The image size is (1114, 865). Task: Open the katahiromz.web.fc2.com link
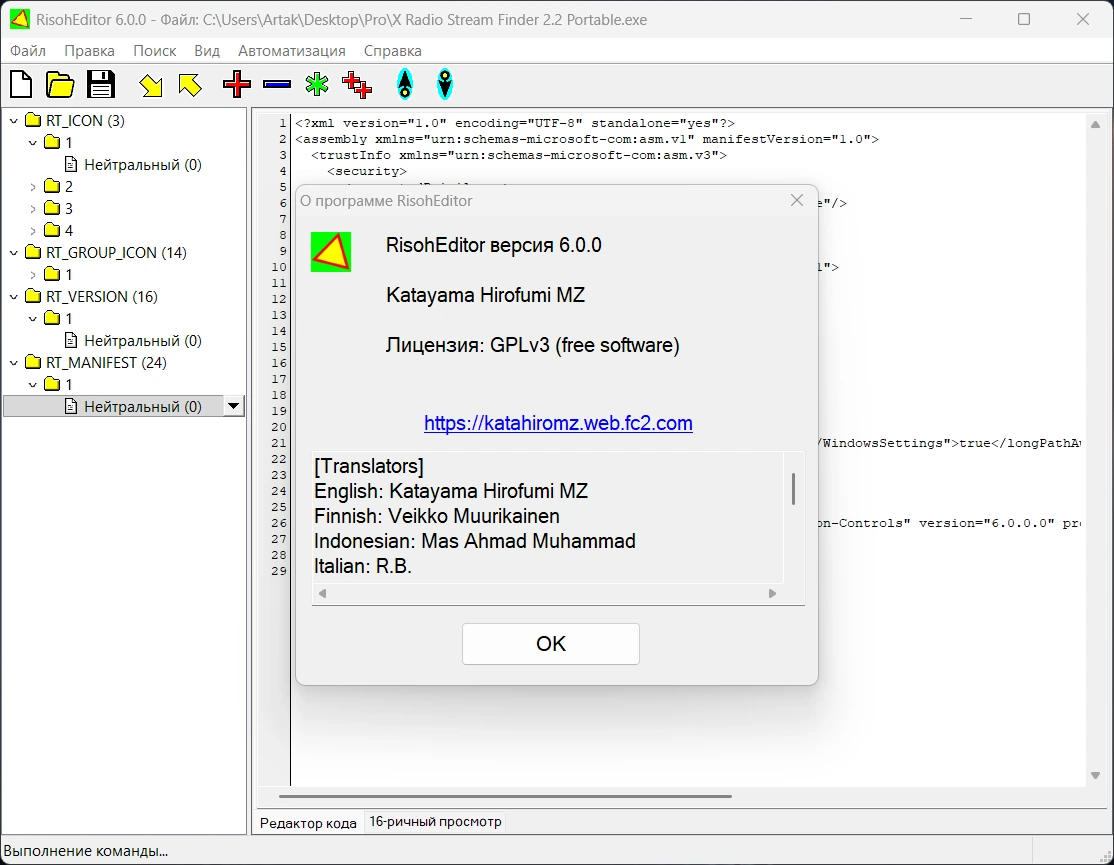point(558,423)
